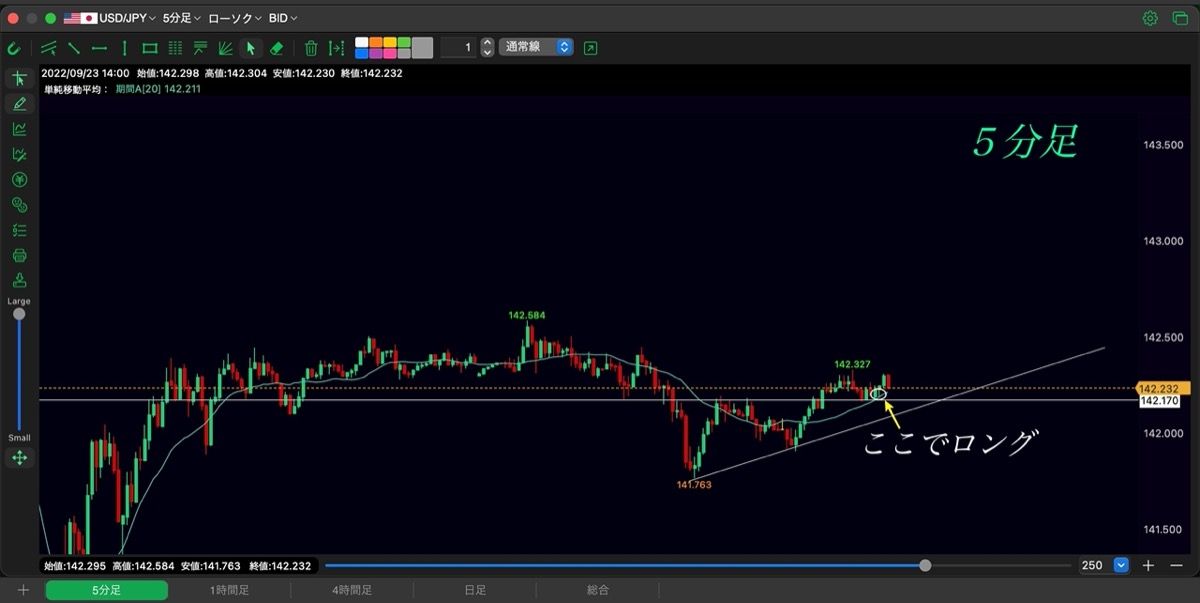1200x603 pixels.
Task: Click the vertical line shift icon
Action: [336, 48]
